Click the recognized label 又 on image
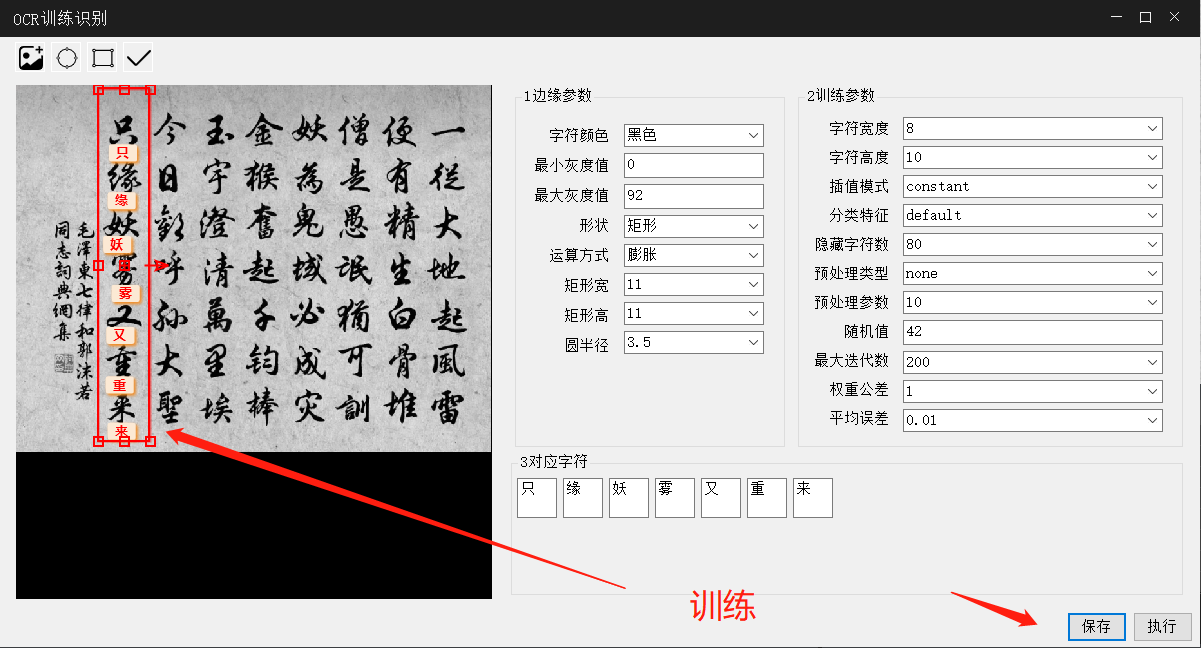Viewport: 1201px width, 648px height. (120, 335)
